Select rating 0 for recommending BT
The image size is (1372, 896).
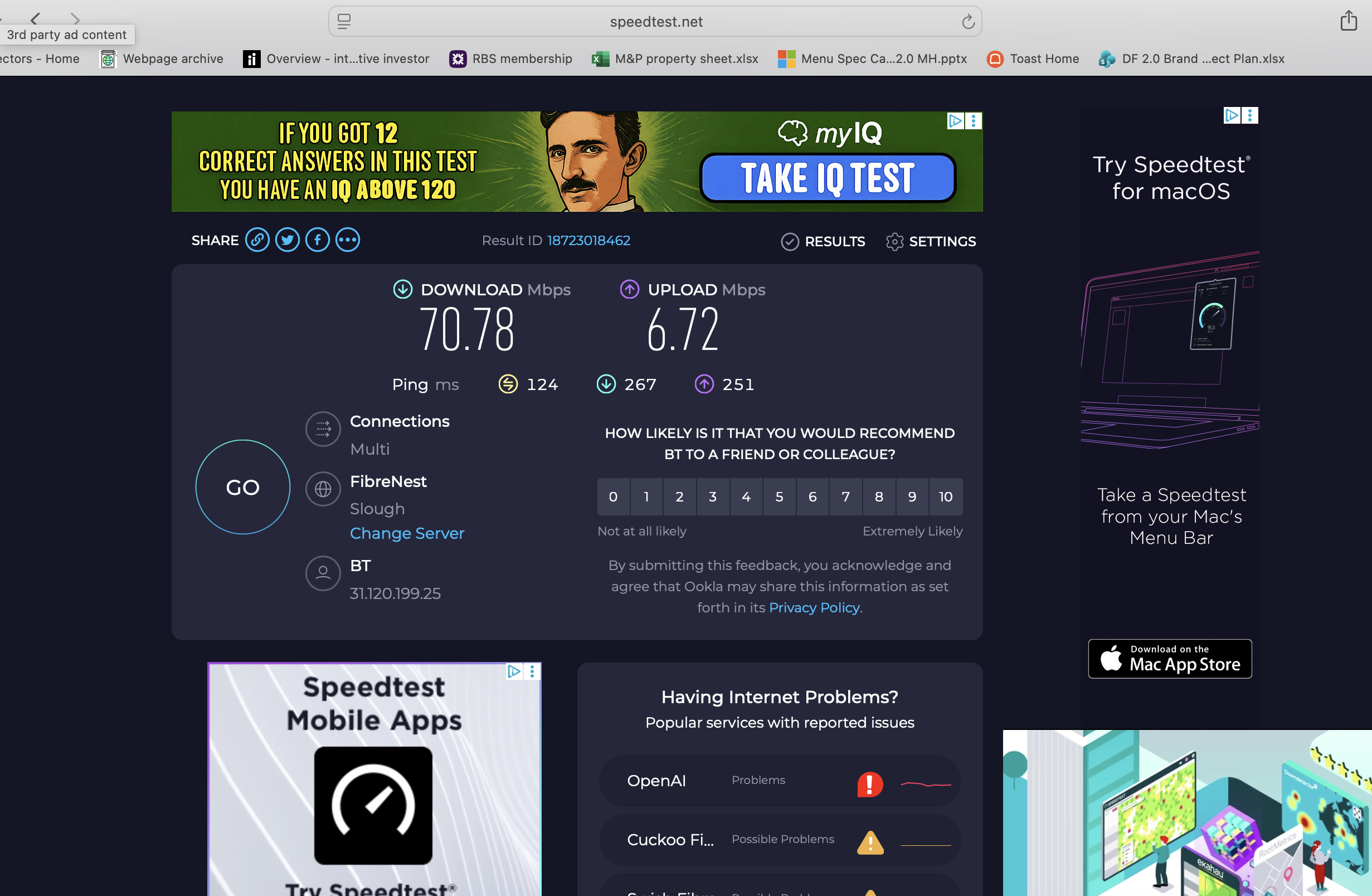pos(614,496)
